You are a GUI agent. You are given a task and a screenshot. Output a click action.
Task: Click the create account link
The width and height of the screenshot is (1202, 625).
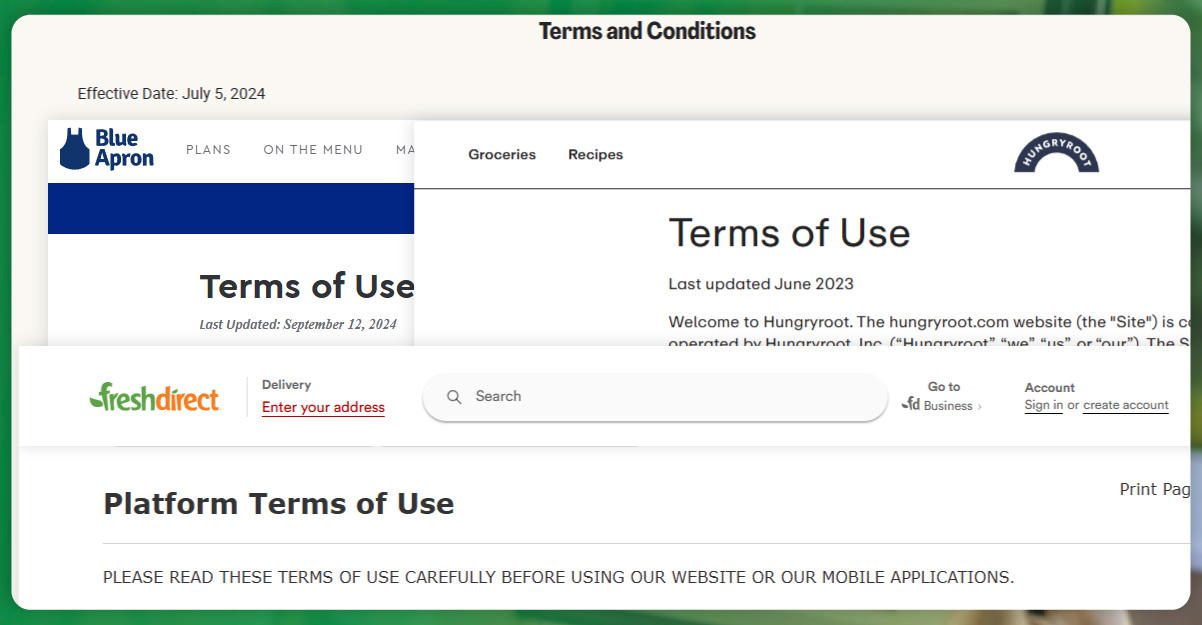point(1125,405)
